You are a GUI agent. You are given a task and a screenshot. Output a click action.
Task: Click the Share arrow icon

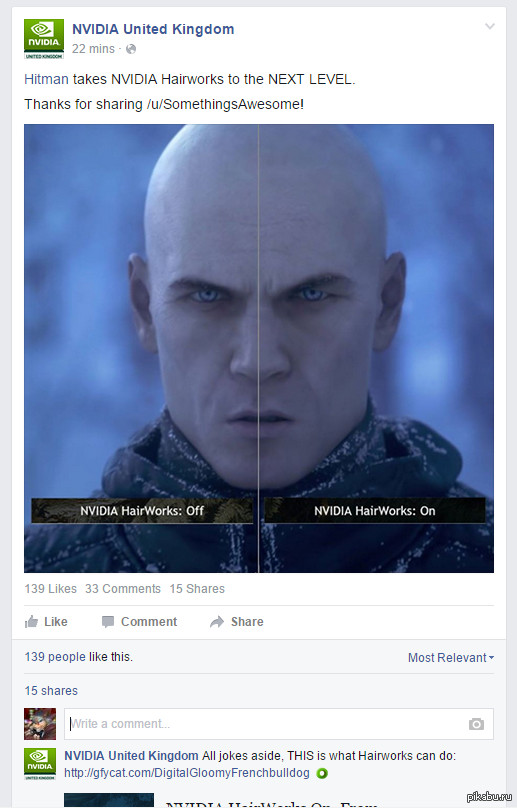coord(217,622)
